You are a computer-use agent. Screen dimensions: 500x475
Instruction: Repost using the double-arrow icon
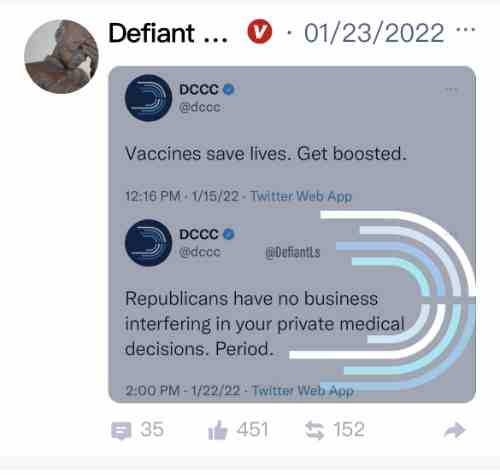point(315,430)
